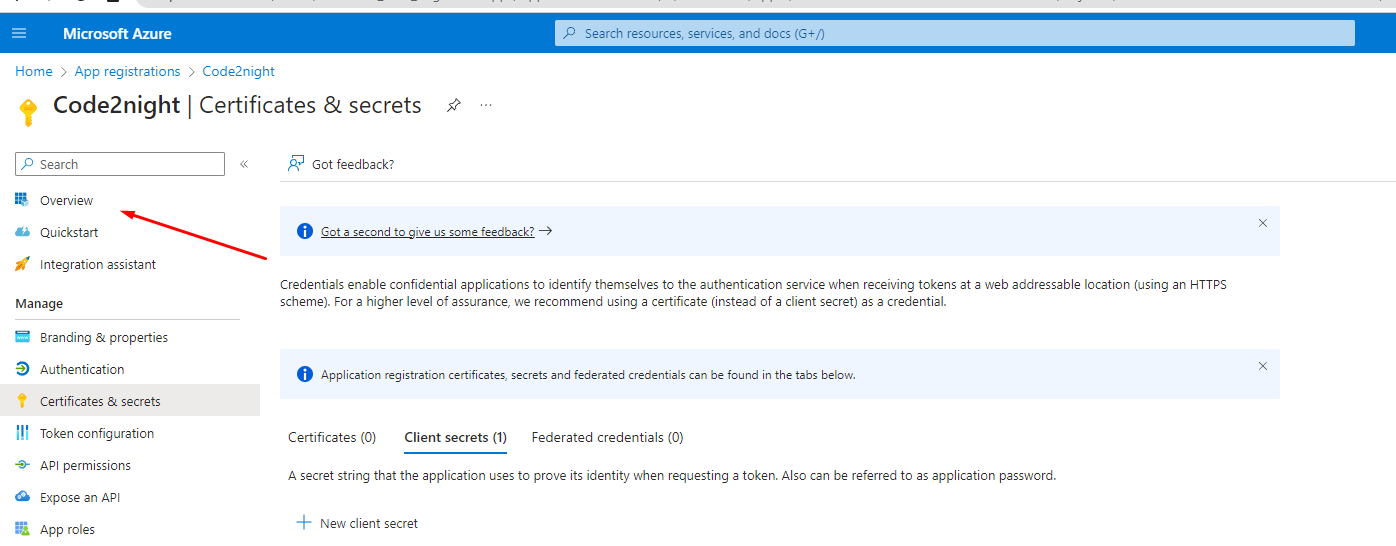Click info icon in application registration banner
The image size is (1396, 546).
(305, 374)
